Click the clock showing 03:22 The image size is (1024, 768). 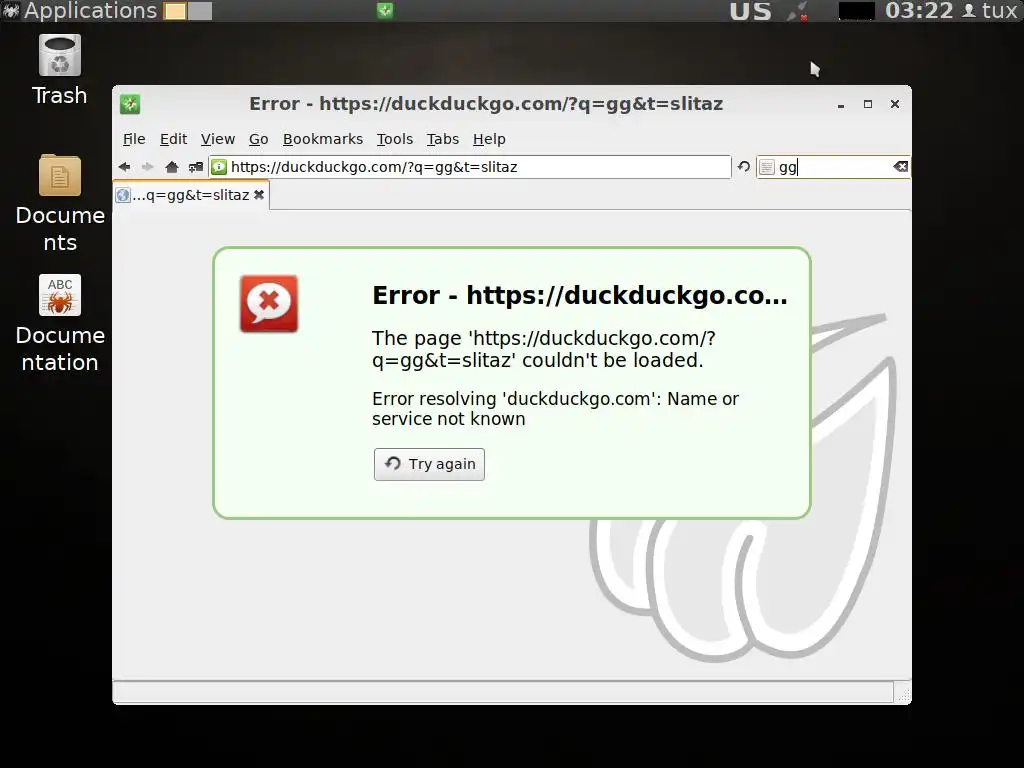[x=919, y=10]
